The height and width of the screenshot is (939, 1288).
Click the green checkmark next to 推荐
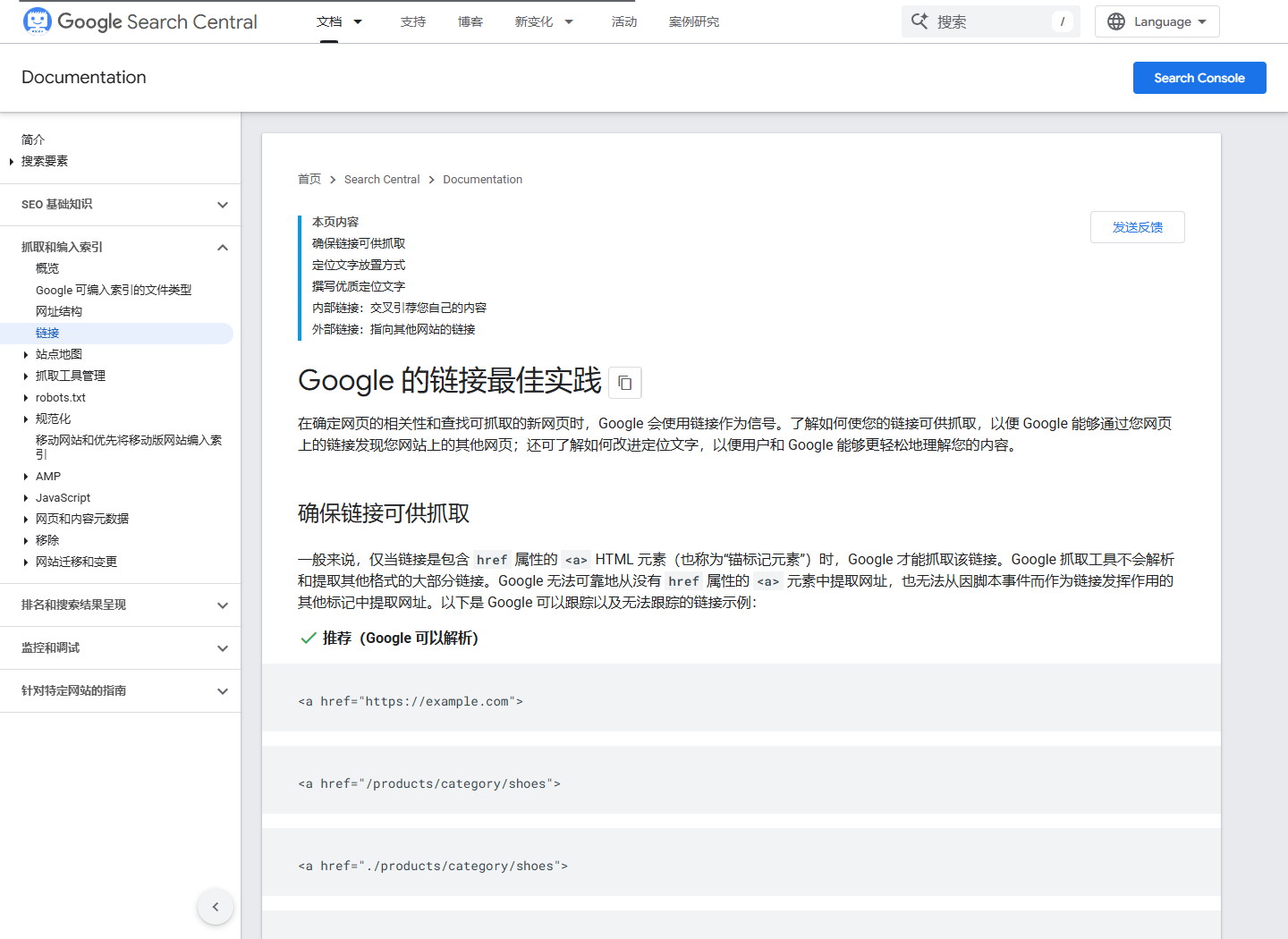(308, 638)
